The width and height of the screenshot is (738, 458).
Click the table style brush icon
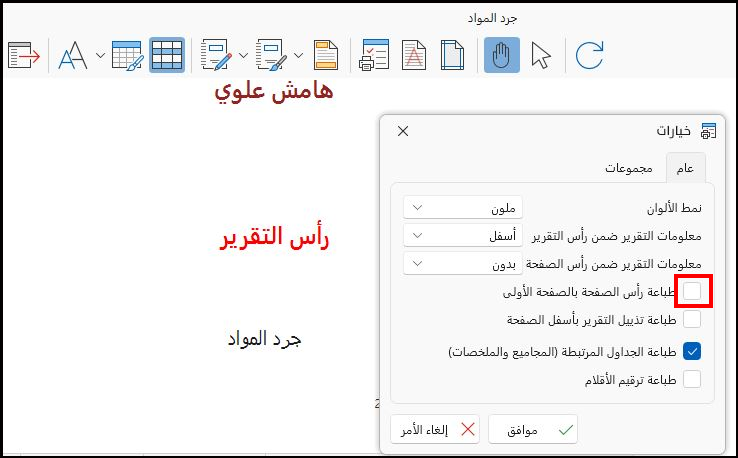[127, 55]
